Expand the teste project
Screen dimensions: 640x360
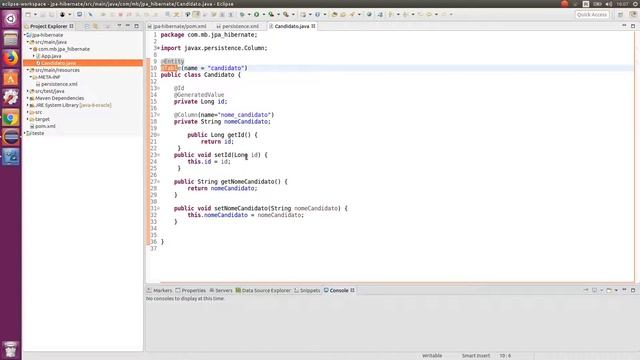coord(25,133)
